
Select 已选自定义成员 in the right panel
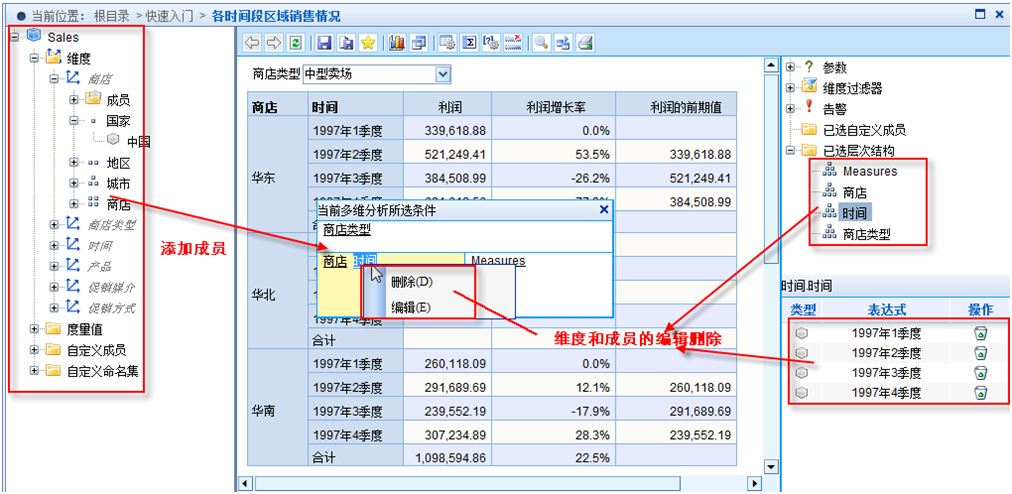865,130
